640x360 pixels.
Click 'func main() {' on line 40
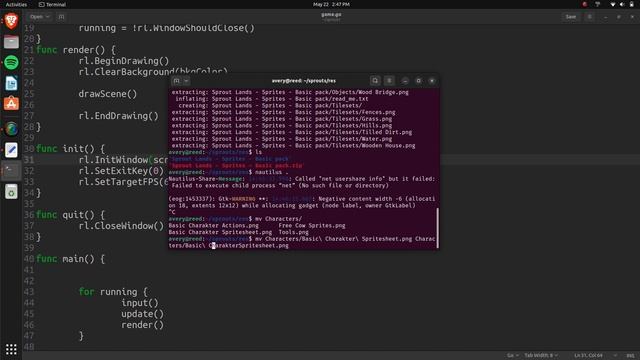click(71, 259)
